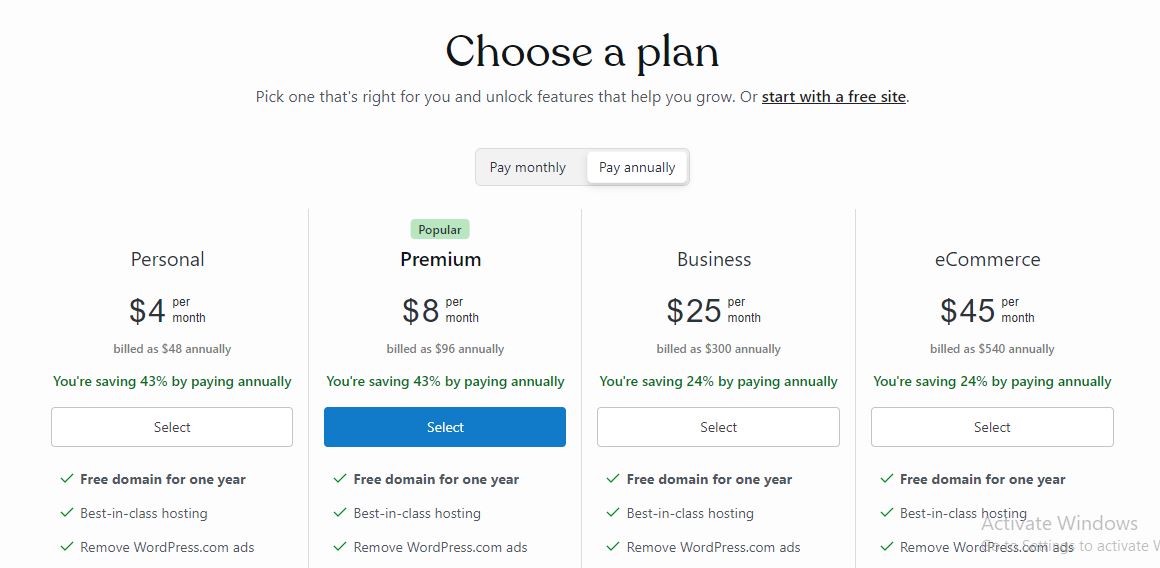This screenshot has width=1160, height=568.
Task: Click the eCommerce plan title
Action: [987, 259]
